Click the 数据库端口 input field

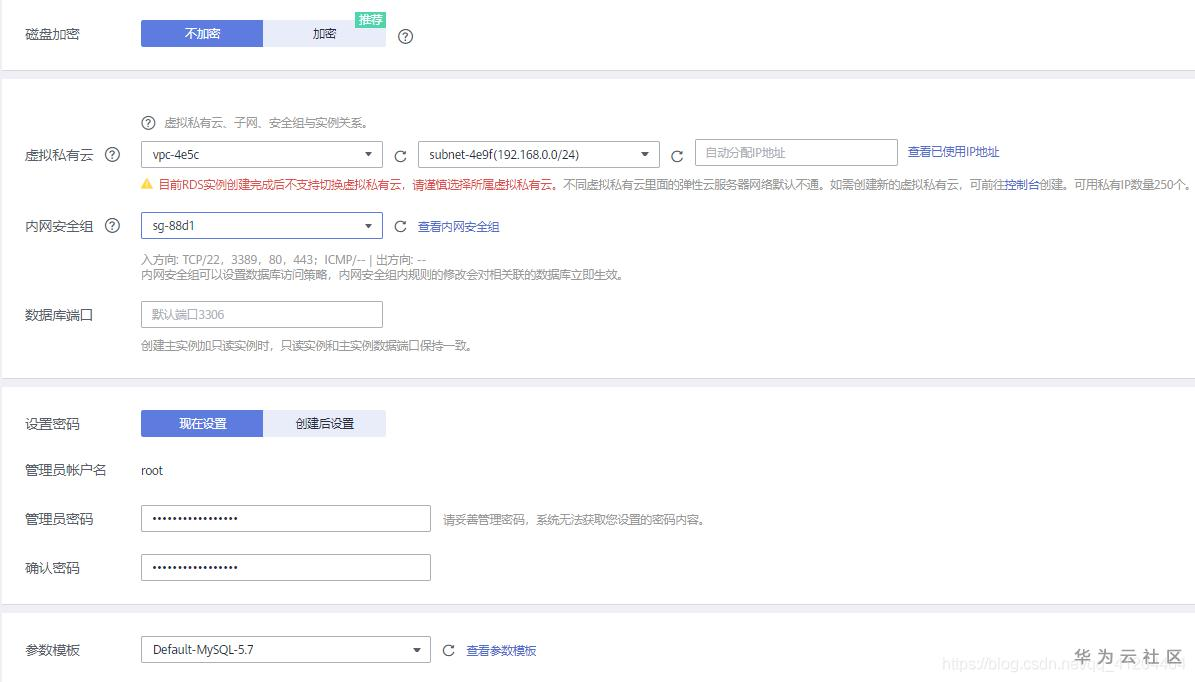coord(261,315)
